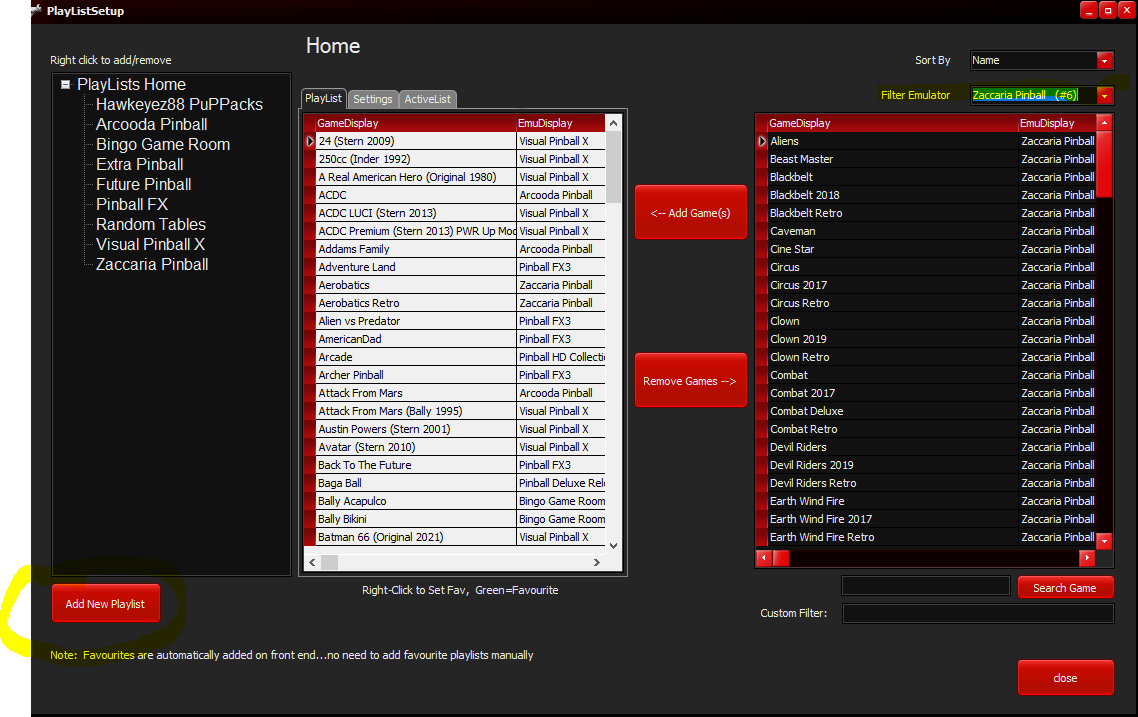The height and width of the screenshot is (717, 1138).
Task: Click left arrow of right grid horizontal scrollbar
Action: tap(764, 558)
